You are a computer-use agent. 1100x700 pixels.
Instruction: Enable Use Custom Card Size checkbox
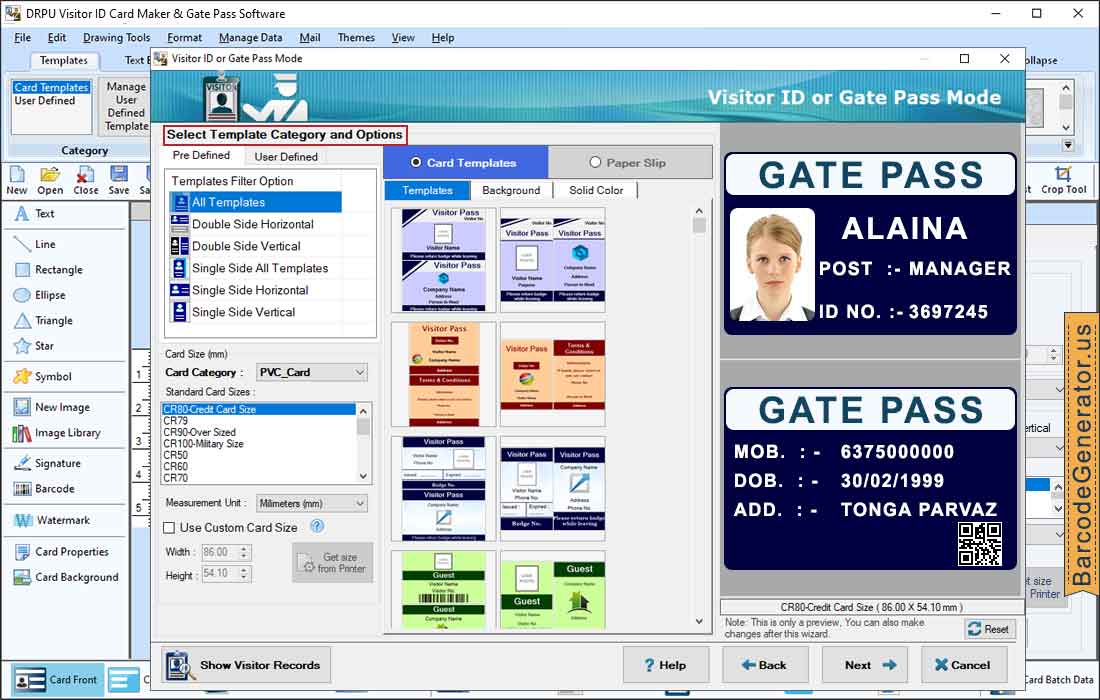[x=169, y=527]
